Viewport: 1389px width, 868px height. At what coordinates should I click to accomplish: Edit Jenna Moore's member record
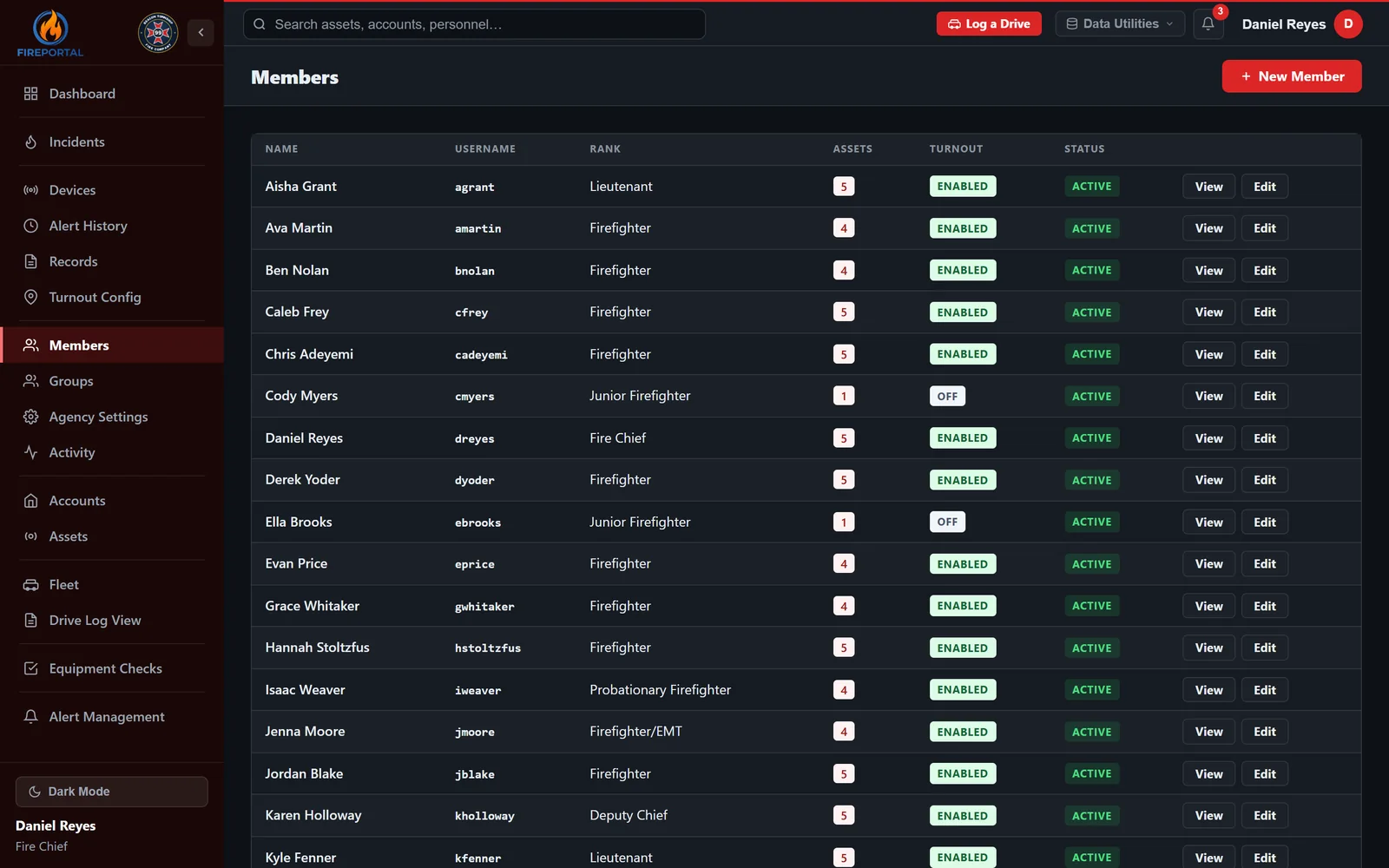(1264, 732)
